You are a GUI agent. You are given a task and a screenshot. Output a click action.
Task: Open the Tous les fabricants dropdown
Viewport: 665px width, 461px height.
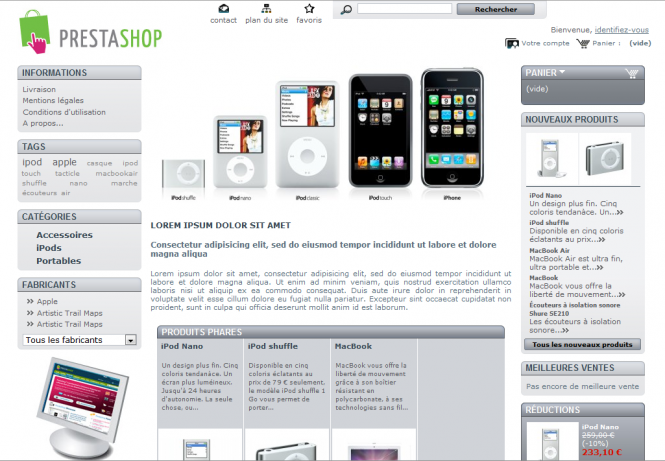(79, 340)
